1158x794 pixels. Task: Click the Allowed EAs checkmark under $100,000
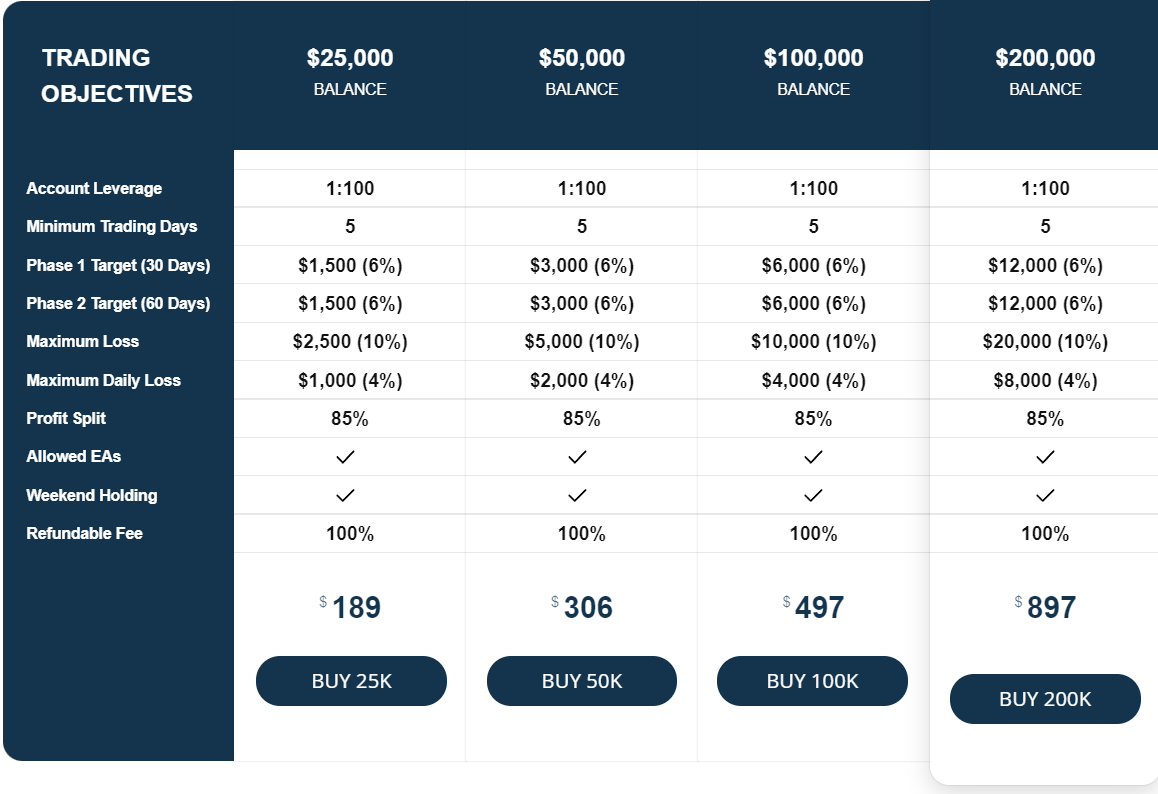coord(812,457)
